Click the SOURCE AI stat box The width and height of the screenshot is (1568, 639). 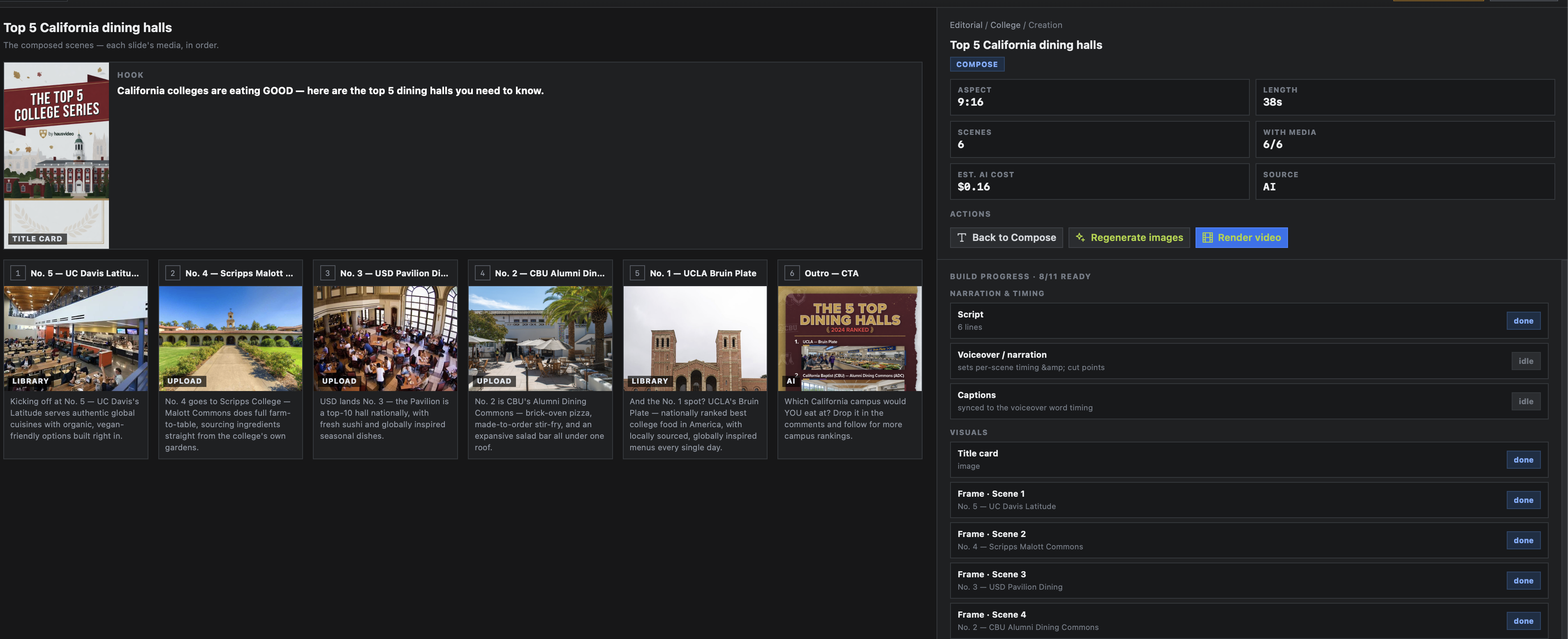(x=1405, y=181)
